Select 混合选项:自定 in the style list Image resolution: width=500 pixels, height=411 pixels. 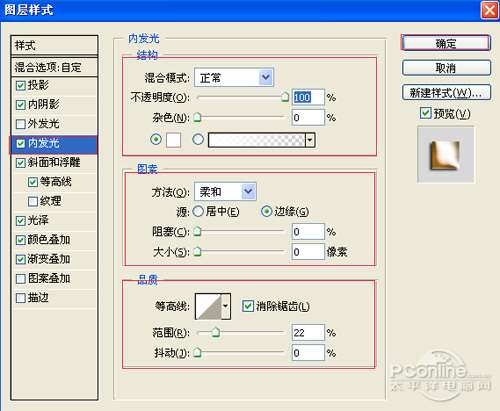click(54, 67)
